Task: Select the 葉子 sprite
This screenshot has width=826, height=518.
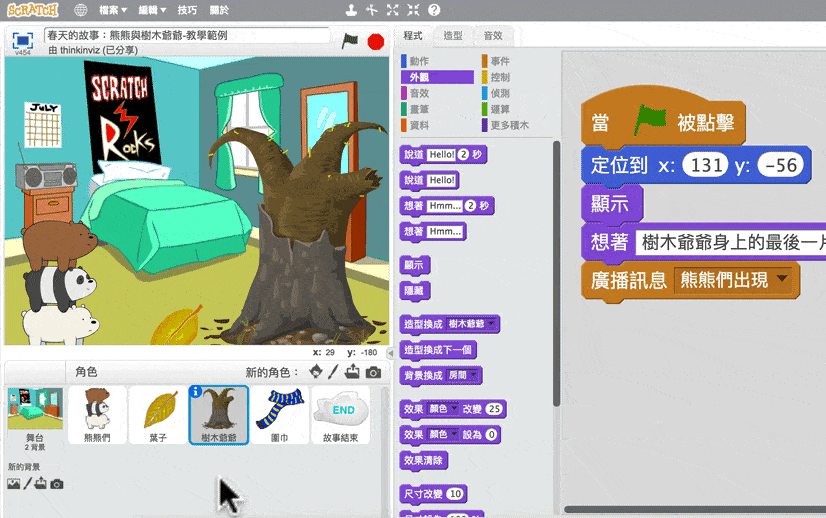Action: [x=158, y=415]
